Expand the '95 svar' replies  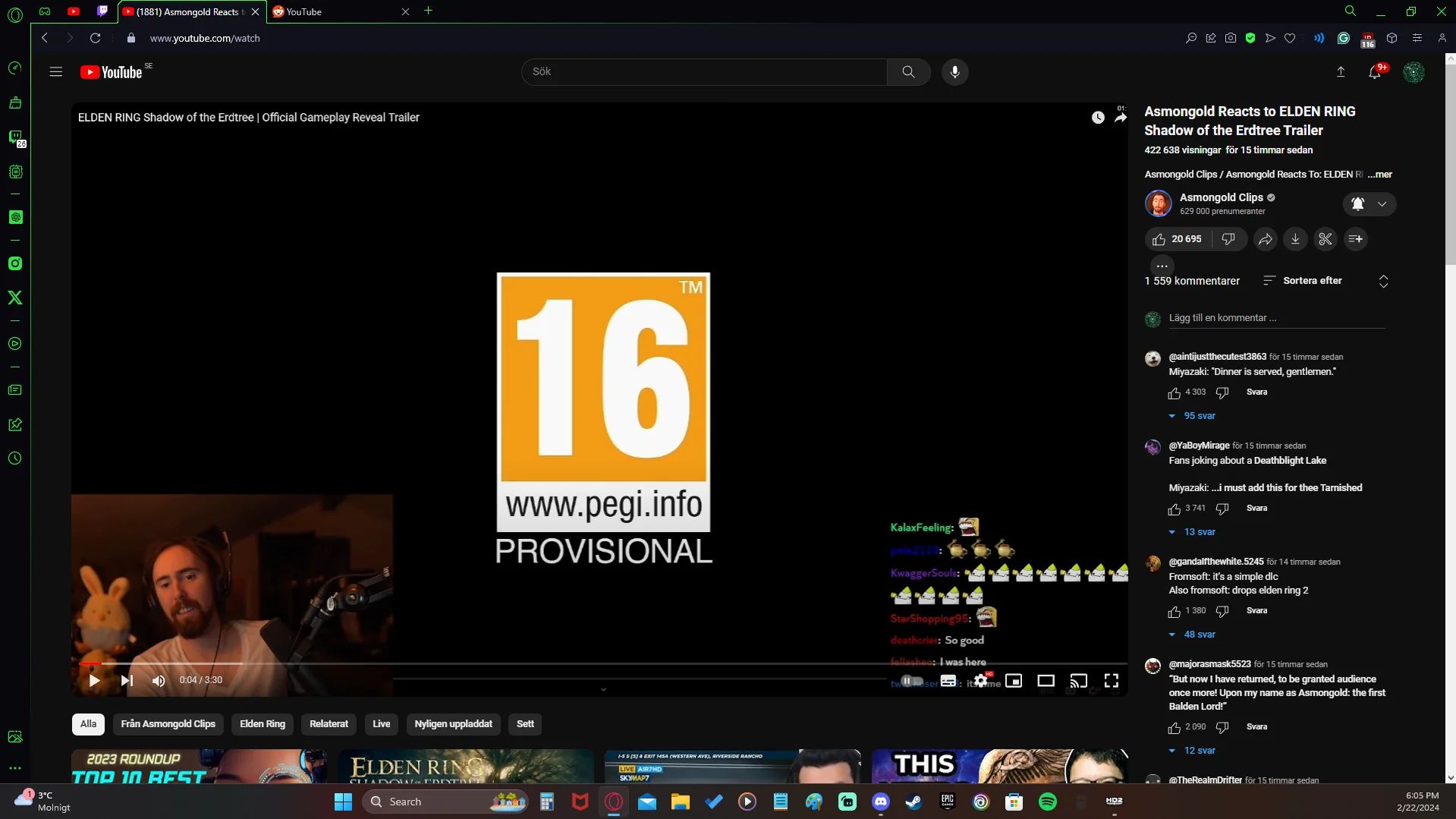1199,416
